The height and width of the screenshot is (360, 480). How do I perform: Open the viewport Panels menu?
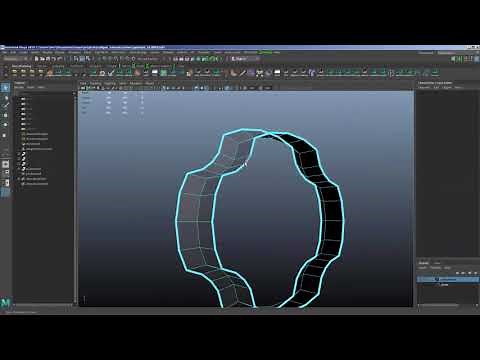(x=150, y=83)
